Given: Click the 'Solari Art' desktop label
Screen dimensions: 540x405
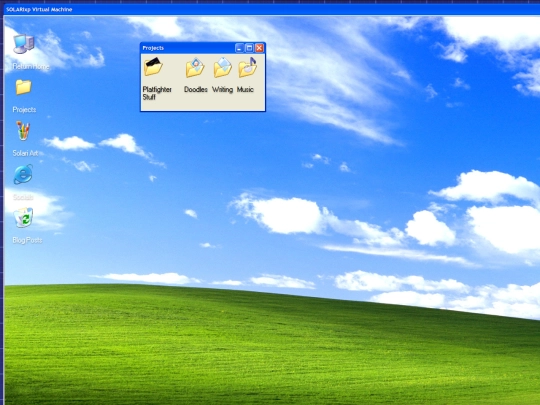Looking at the screenshot, I should (25, 153).
